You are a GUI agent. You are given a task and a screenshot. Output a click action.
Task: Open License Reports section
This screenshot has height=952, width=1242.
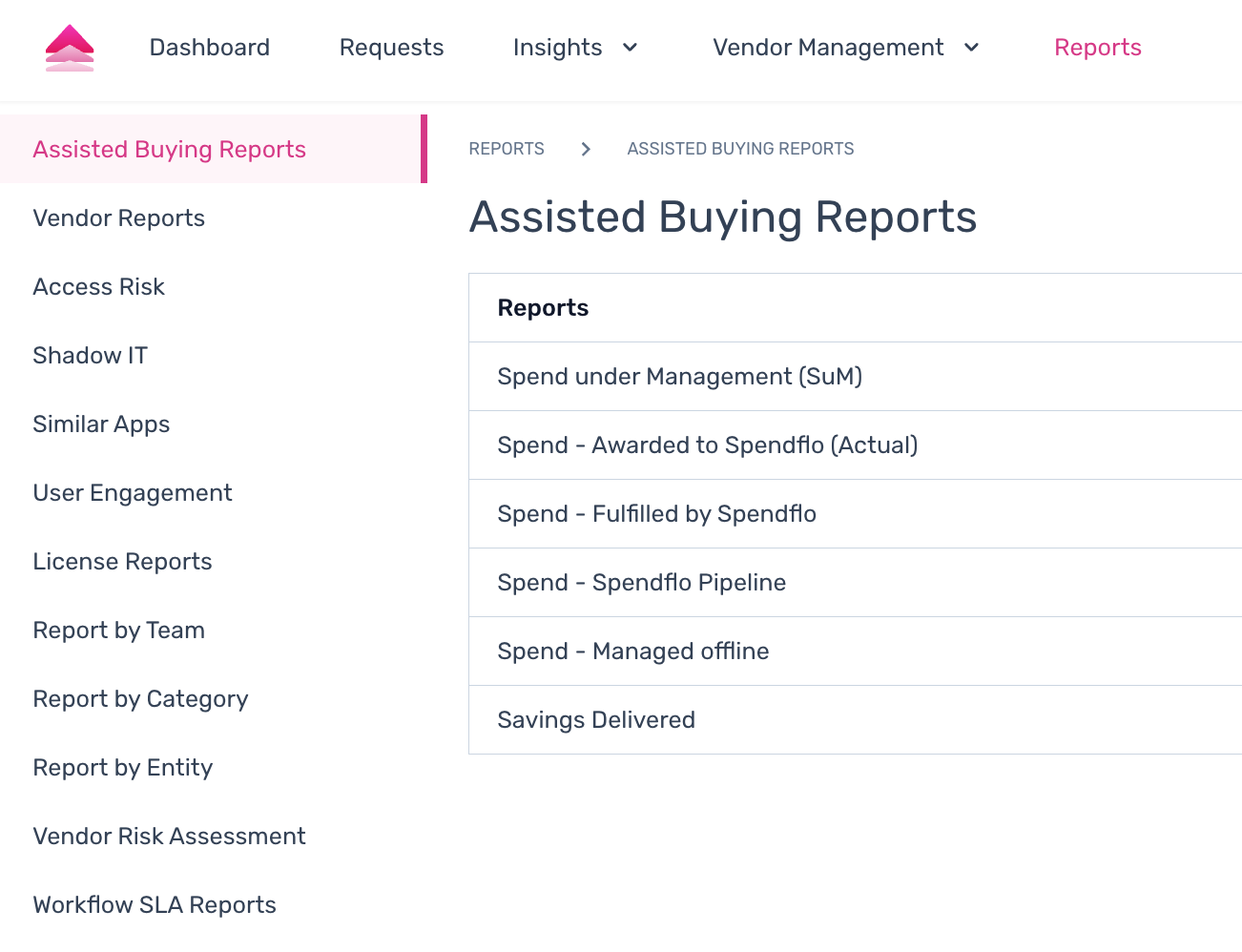(214, 561)
